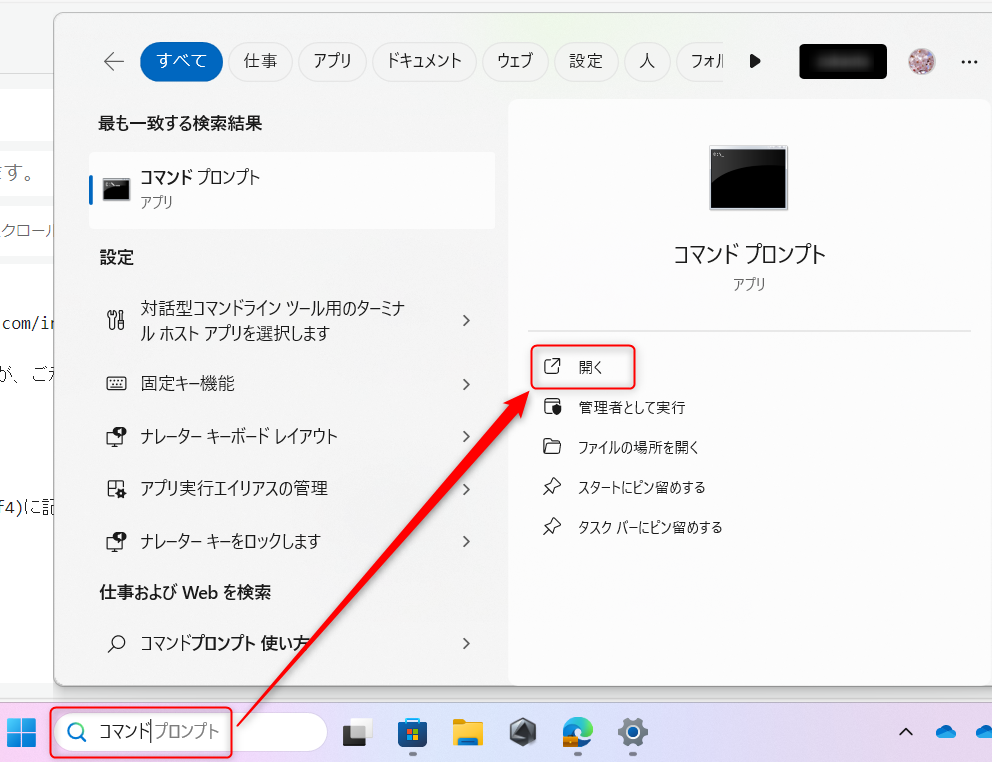Open File Explorer from the taskbar
Viewport: 992px width, 762px height.
pyautogui.click(x=468, y=732)
